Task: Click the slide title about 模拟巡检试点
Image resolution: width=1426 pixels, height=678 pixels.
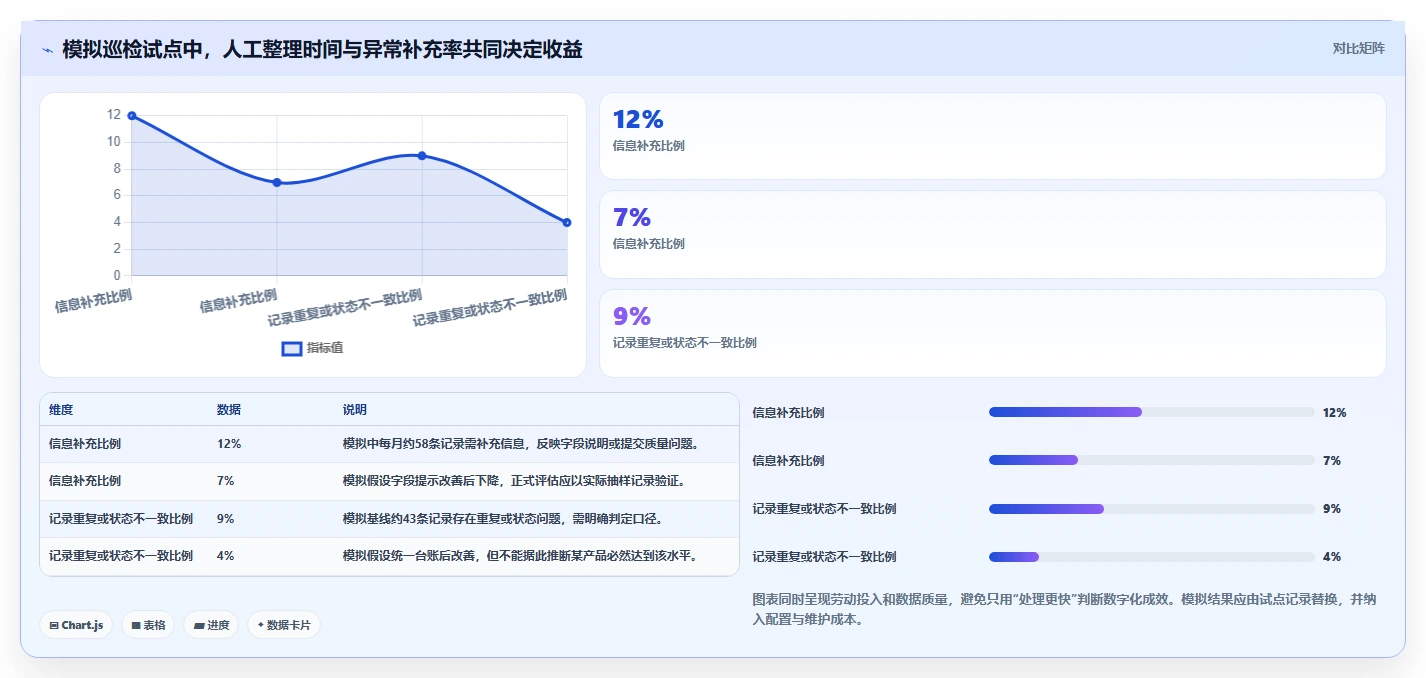Action: point(322,49)
